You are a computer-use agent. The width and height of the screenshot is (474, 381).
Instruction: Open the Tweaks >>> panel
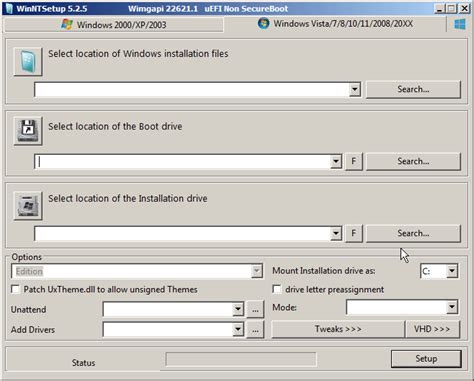tap(338, 329)
